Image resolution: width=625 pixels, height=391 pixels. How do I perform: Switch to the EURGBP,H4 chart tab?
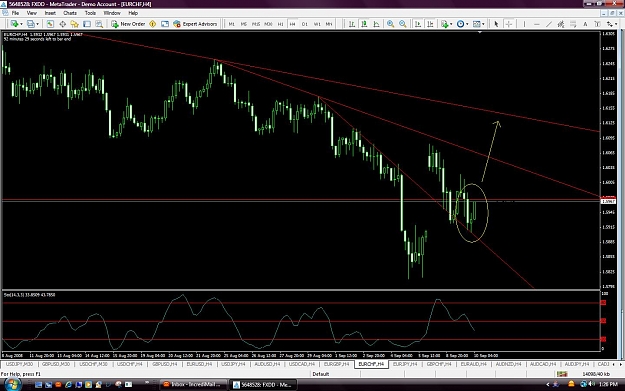pyautogui.click(x=336, y=364)
